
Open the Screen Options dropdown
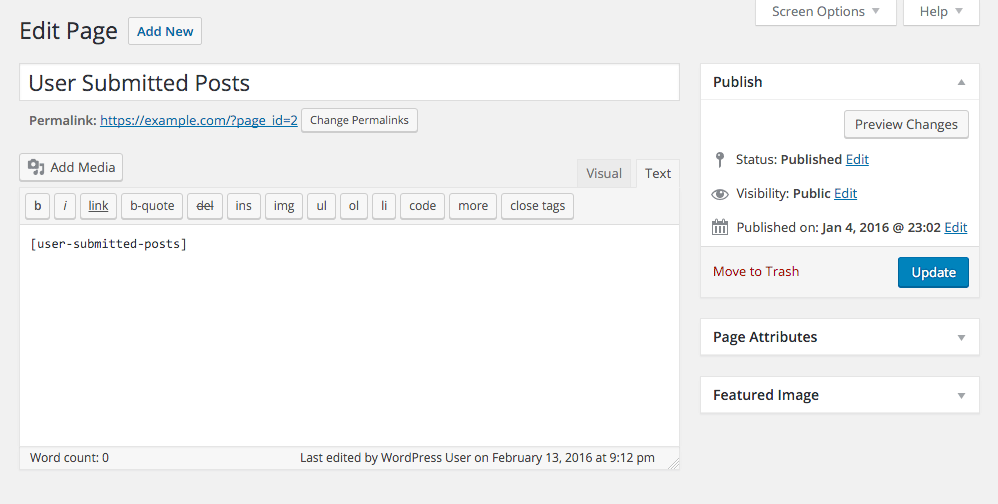[825, 12]
